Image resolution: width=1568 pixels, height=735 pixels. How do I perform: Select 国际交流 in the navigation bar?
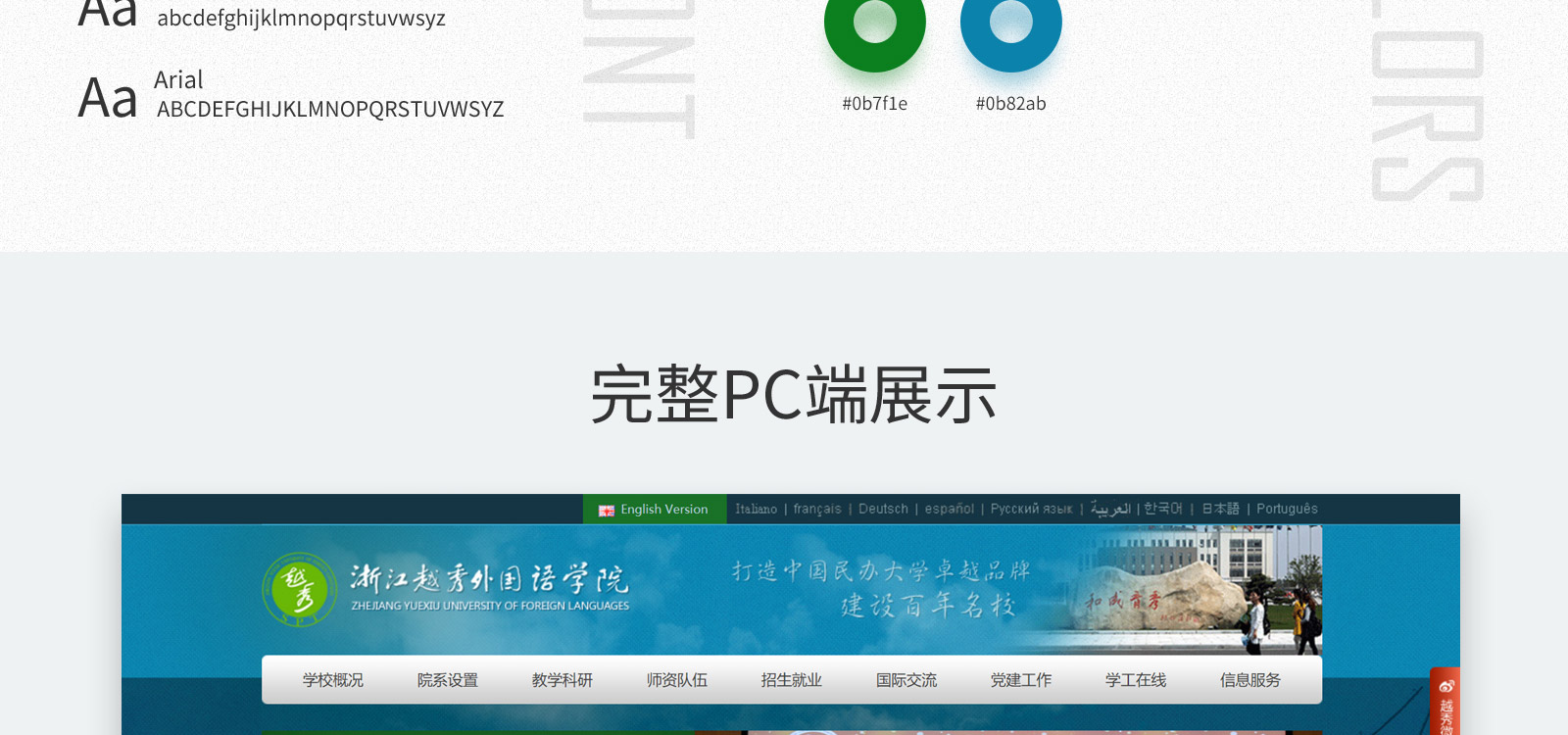[x=906, y=680]
